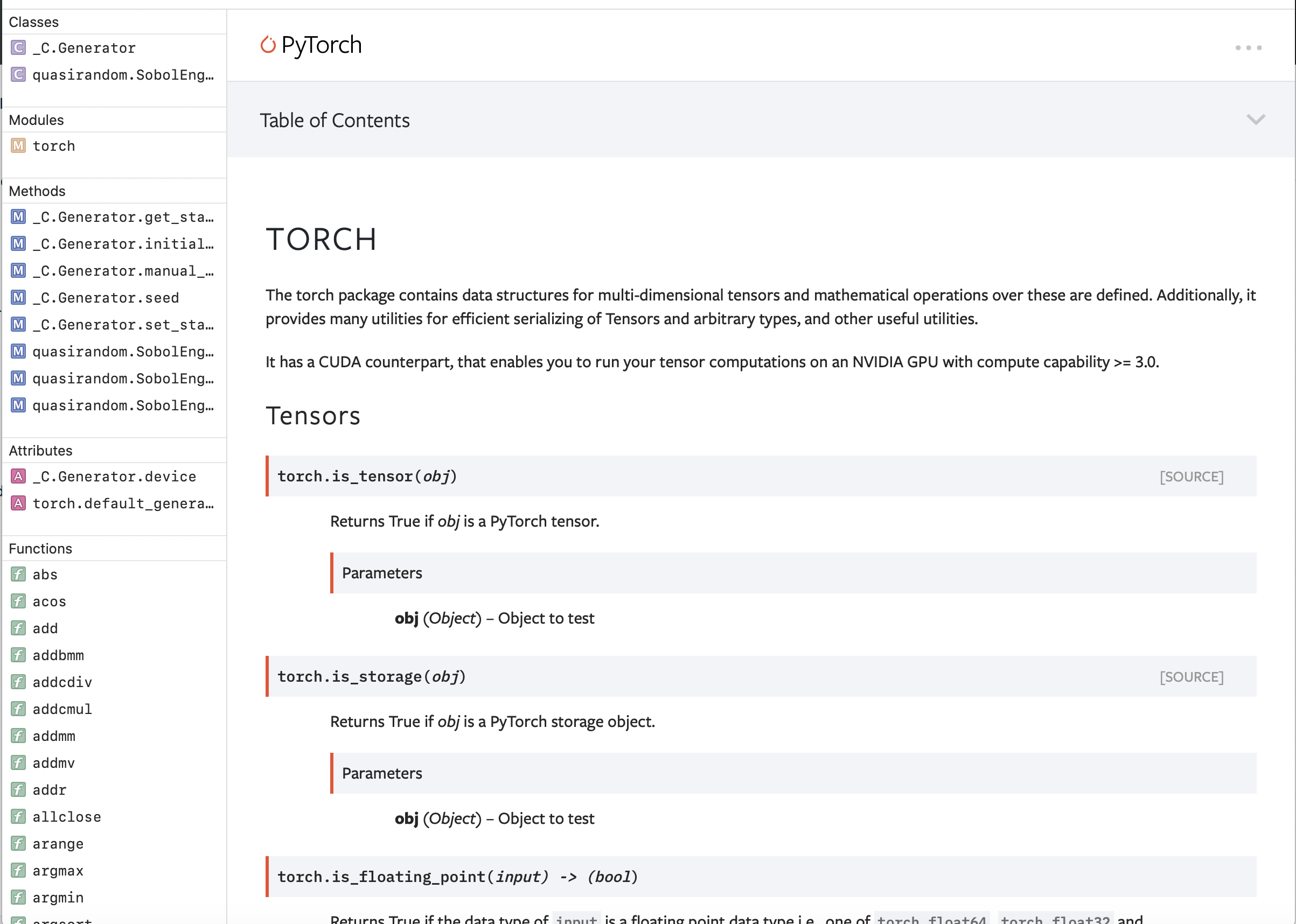Image resolution: width=1296 pixels, height=924 pixels.
Task: Select the arange function
Action: pyautogui.click(x=58, y=844)
